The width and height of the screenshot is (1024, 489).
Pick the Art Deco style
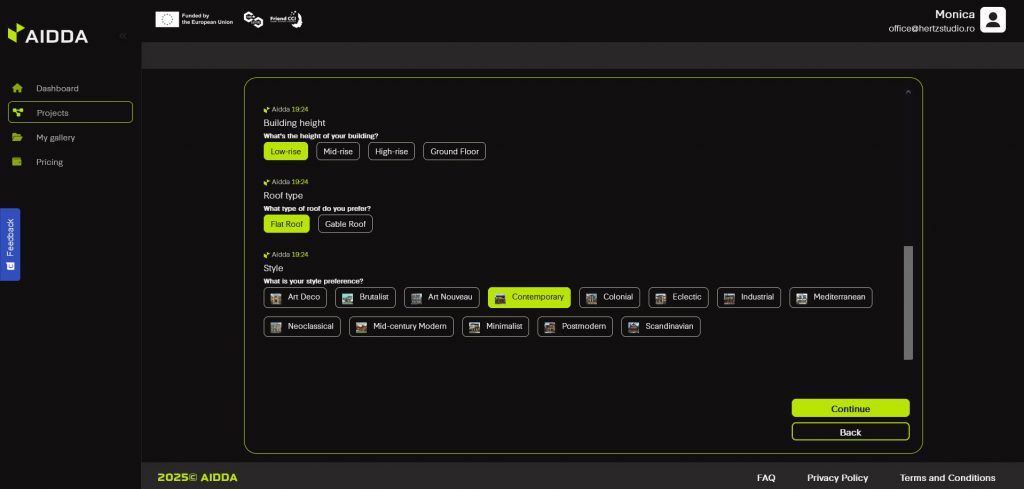point(295,297)
